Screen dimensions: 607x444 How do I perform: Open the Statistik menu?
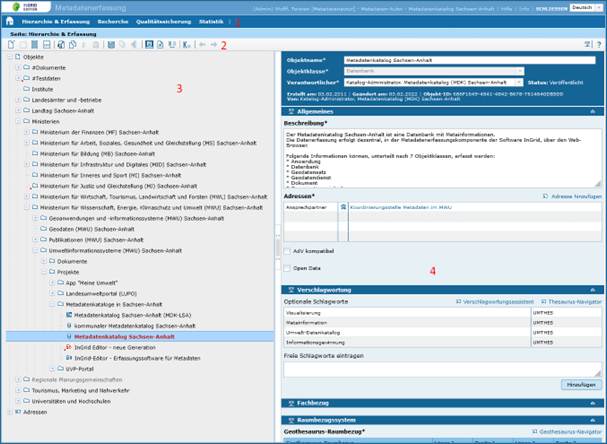tap(211, 22)
